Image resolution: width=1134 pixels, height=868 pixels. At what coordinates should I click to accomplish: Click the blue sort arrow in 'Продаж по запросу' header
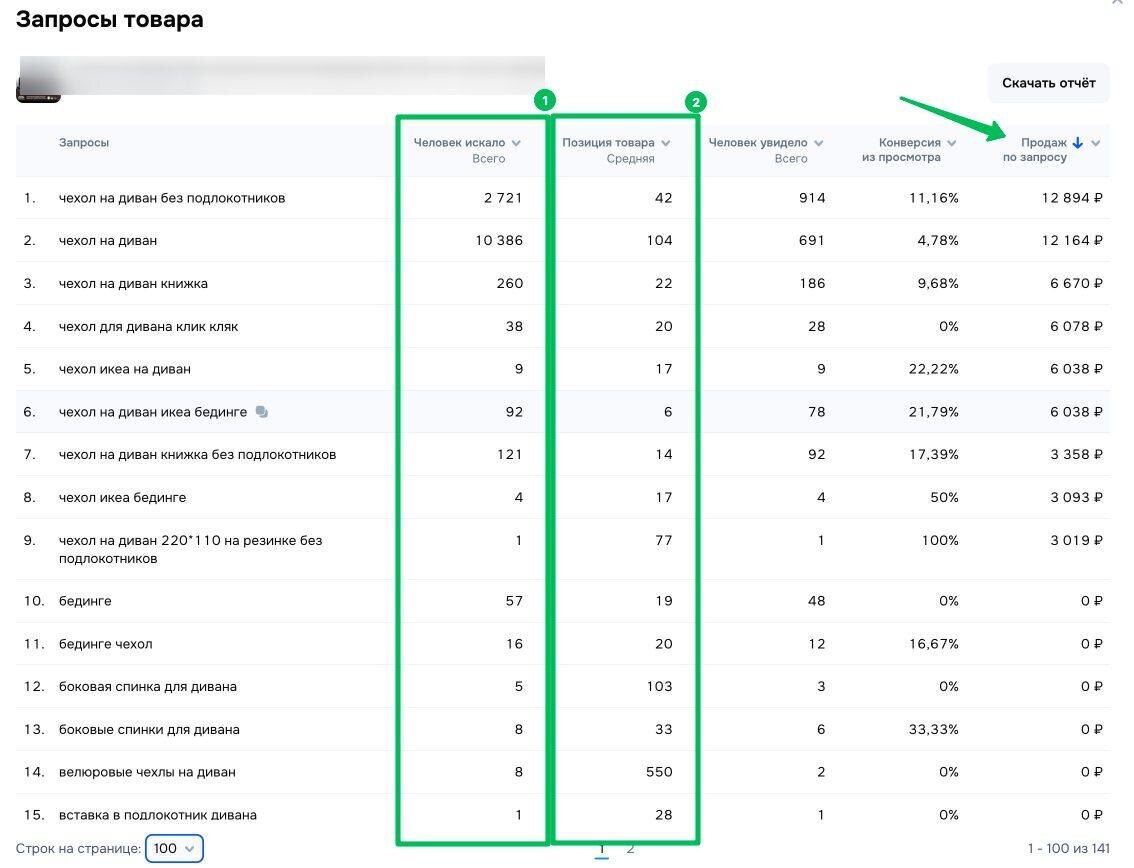point(1078,142)
